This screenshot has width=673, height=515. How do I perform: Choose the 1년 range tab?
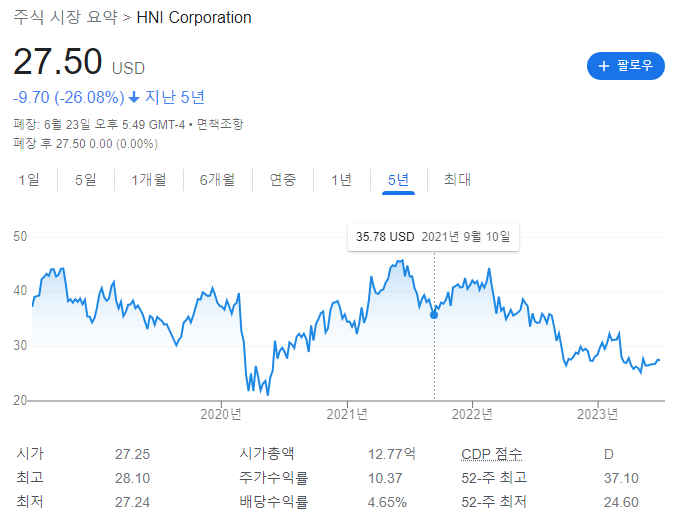(342, 179)
